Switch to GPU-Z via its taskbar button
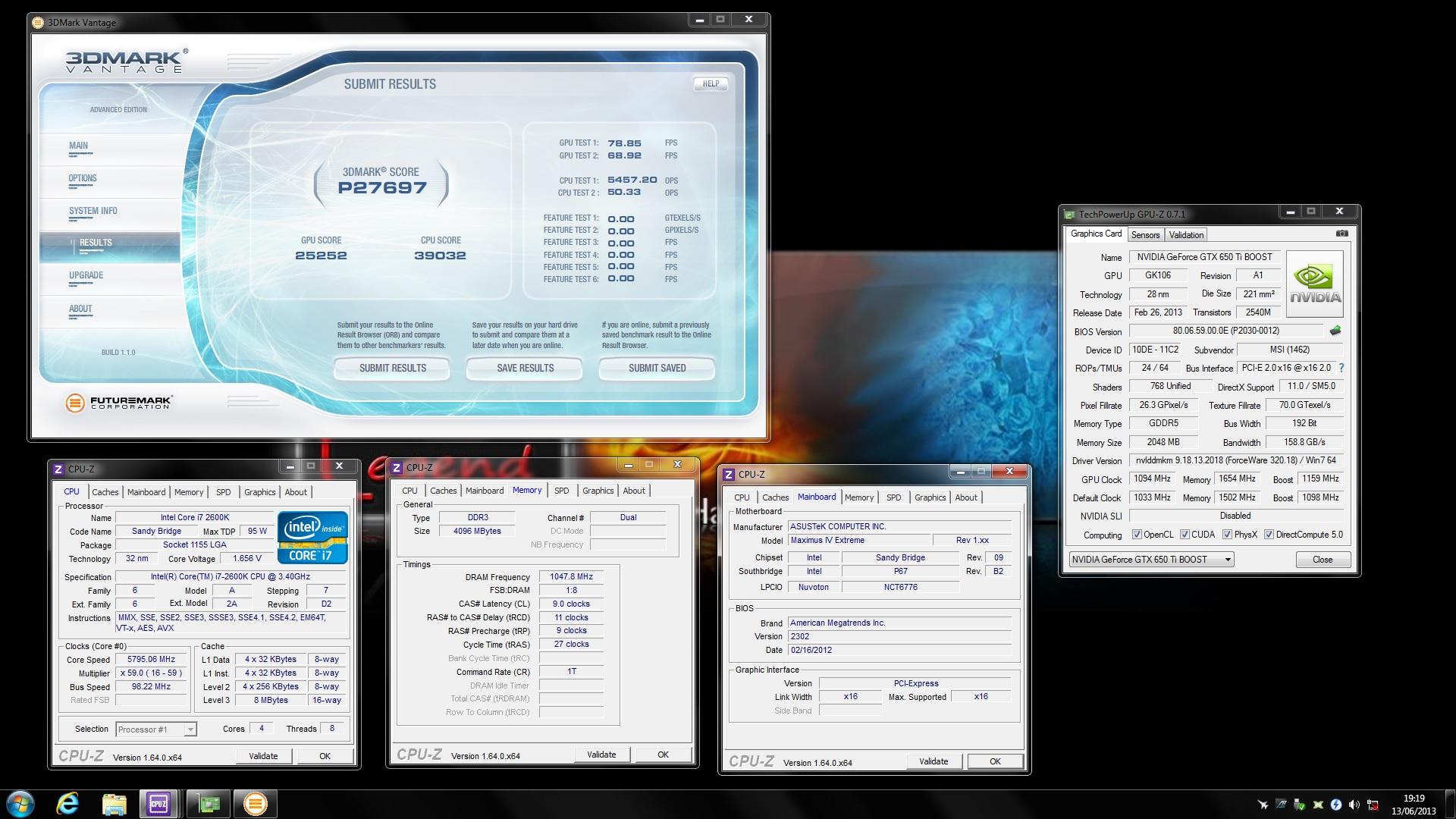 [208, 804]
